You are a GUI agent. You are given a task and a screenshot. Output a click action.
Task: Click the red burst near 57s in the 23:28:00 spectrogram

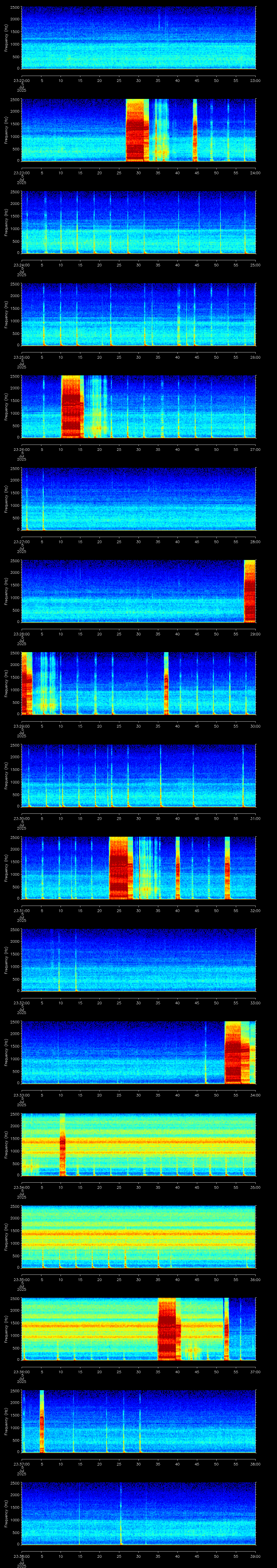click(x=250, y=591)
